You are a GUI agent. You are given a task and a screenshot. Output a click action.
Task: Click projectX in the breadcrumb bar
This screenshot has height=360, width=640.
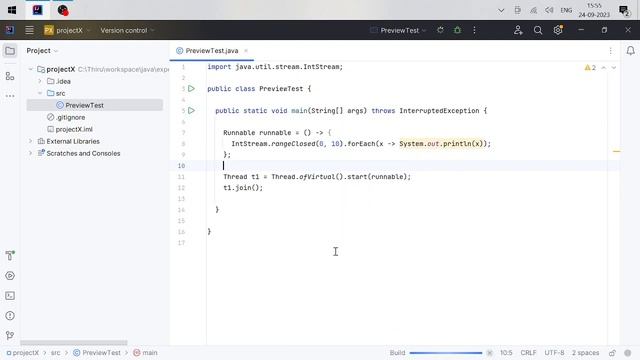(22, 353)
